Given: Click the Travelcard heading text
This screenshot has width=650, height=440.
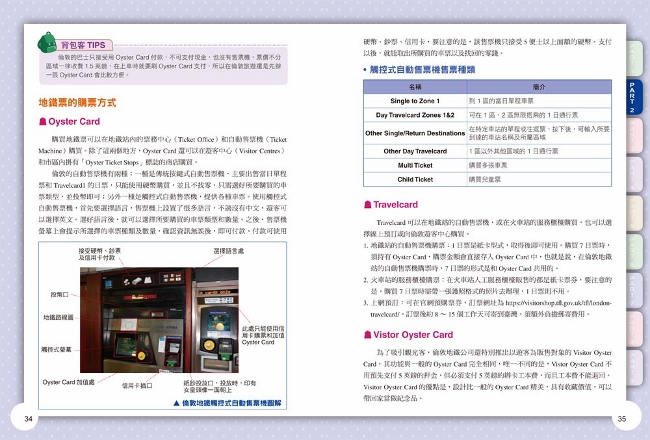Looking at the screenshot, I should [x=395, y=204].
